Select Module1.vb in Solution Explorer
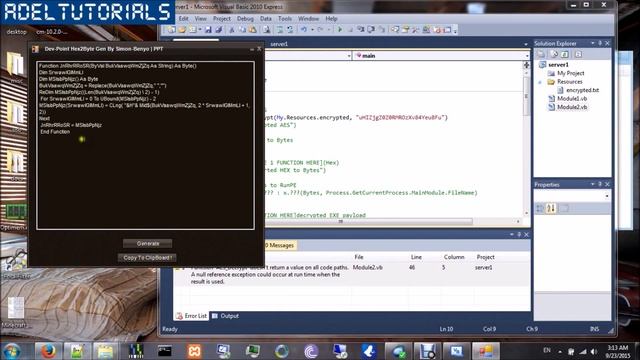This screenshot has width=640, height=360. [x=572, y=98]
